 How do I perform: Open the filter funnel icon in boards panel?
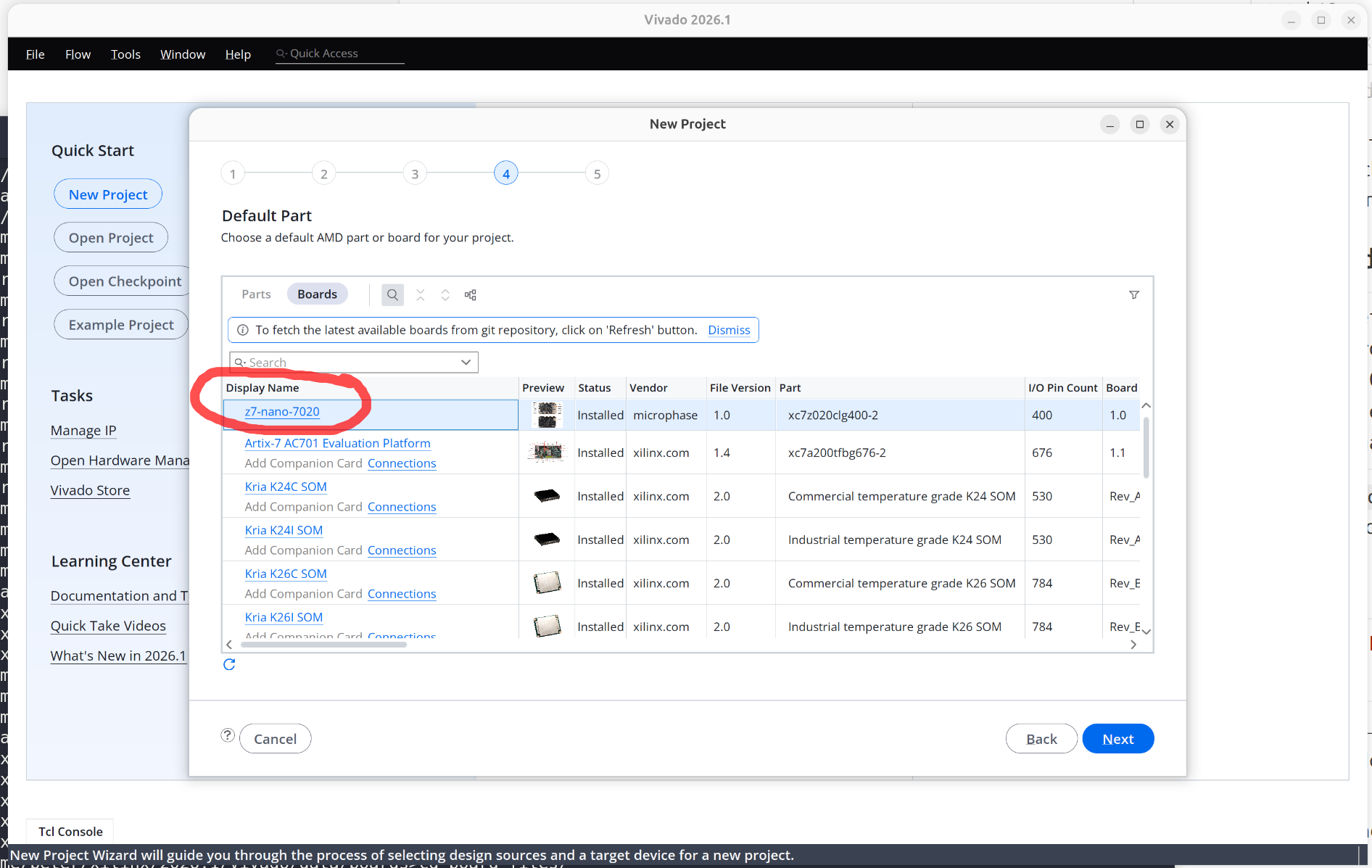tap(1134, 294)
